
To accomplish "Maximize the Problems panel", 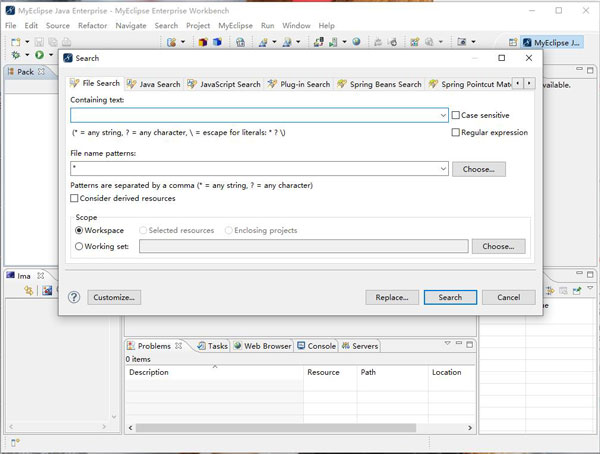I will (x=470, y=345).
